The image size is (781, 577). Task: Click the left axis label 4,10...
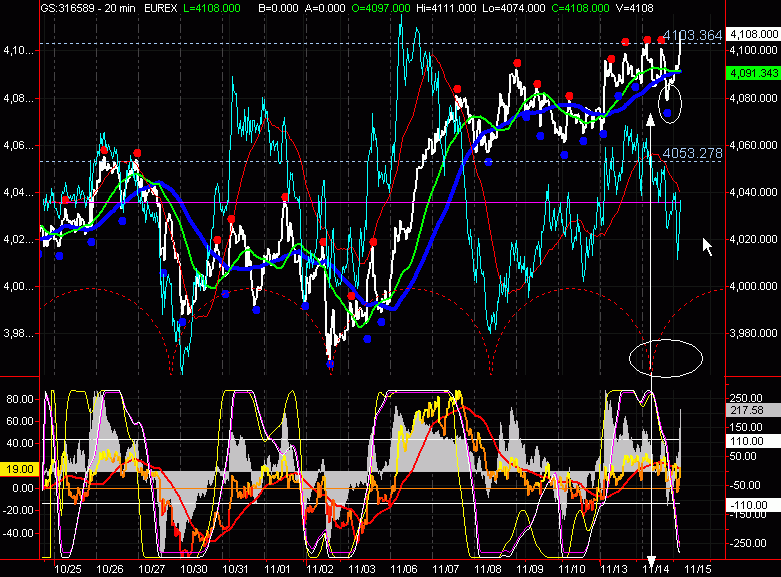pyautogui.click(x=19, y=50)
